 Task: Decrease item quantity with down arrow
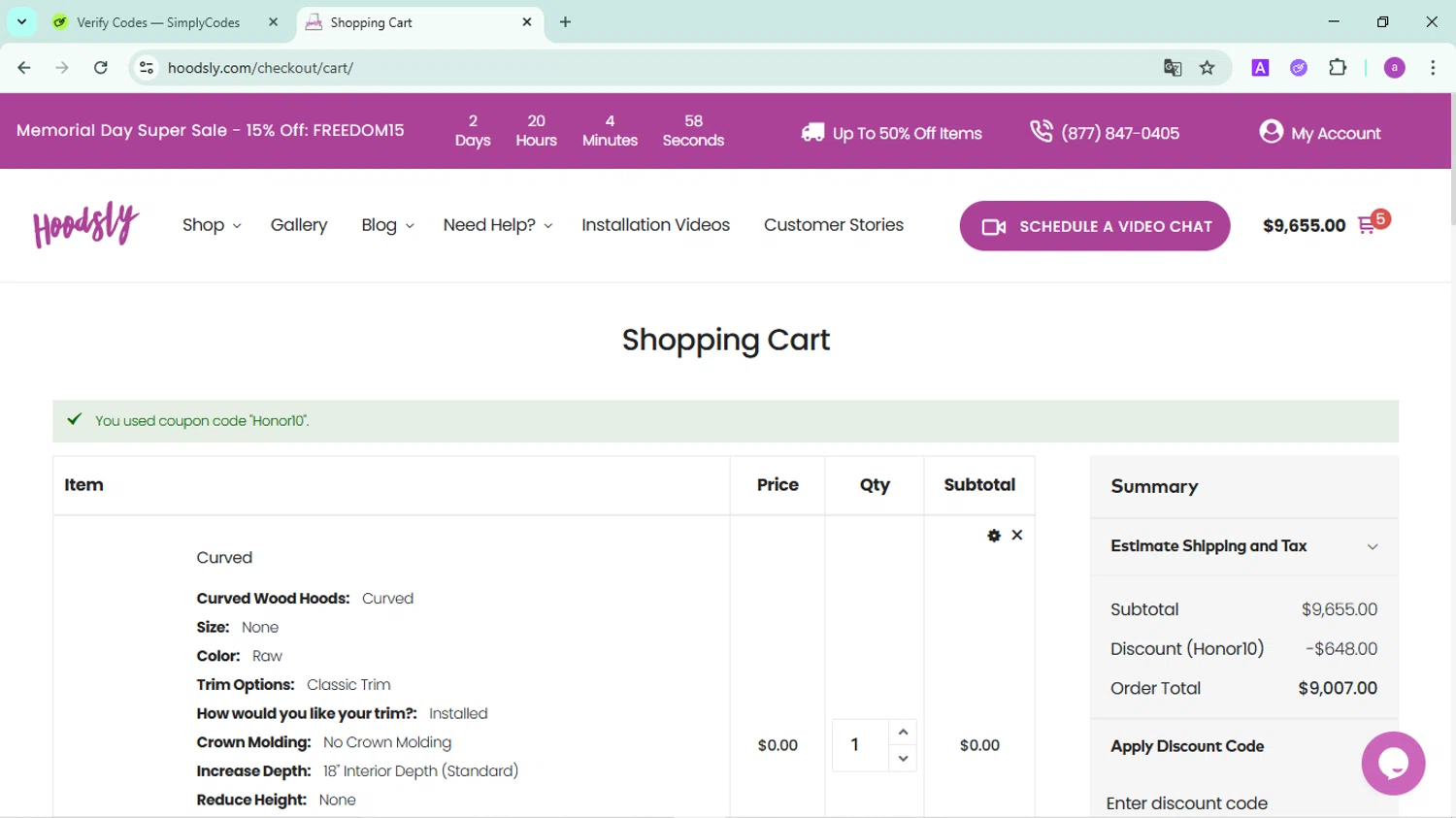(x=903, y=759)
